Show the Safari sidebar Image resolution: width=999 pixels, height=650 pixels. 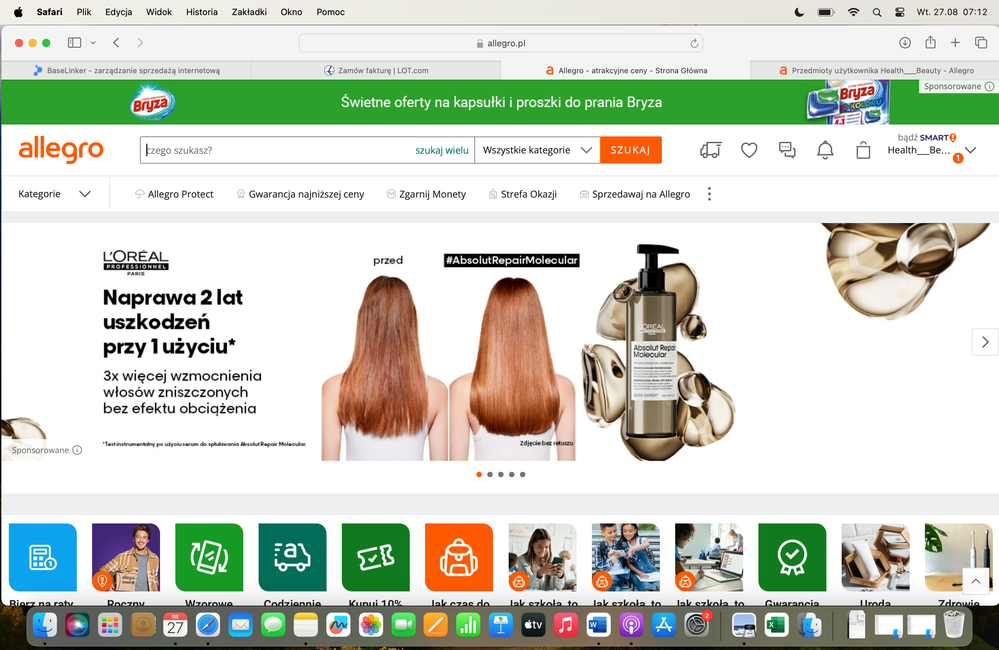[x=75, y=43]
